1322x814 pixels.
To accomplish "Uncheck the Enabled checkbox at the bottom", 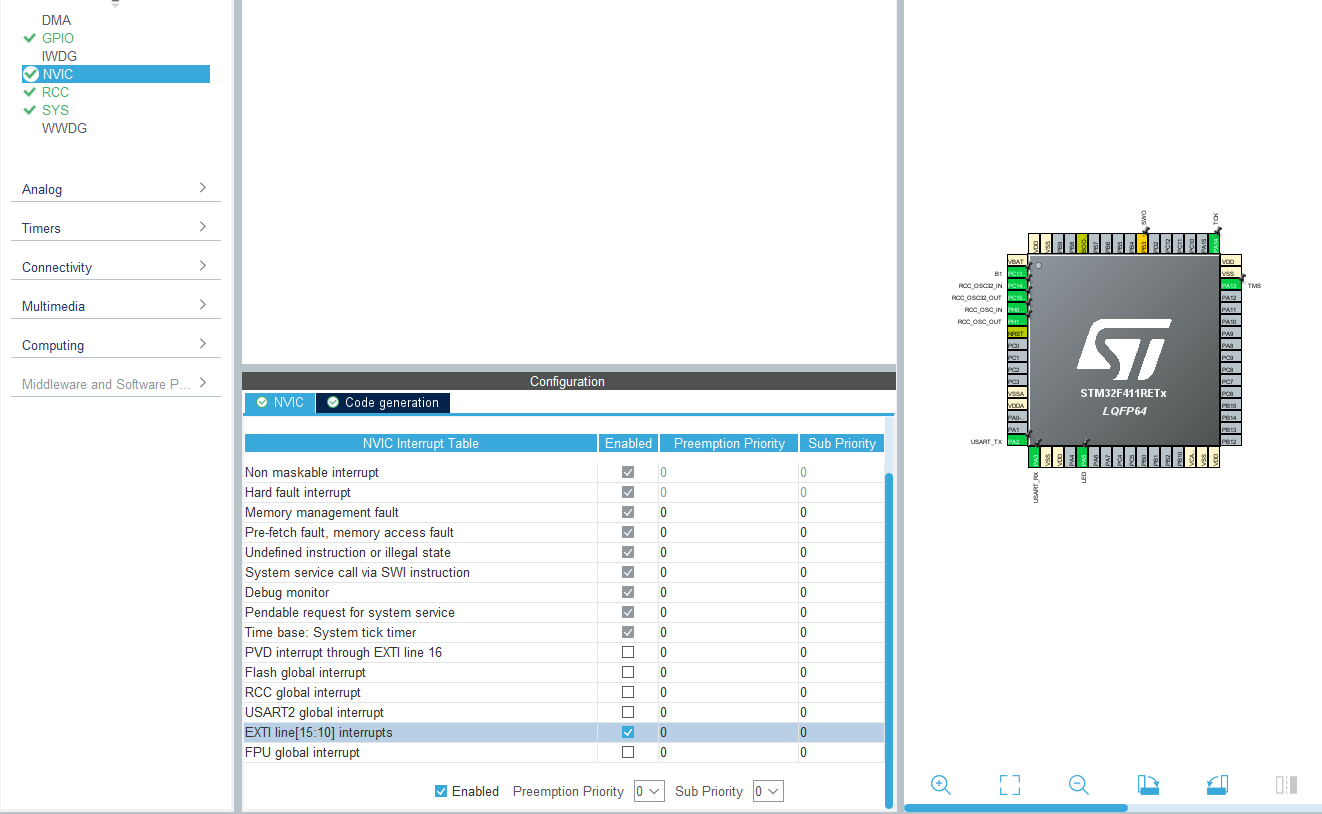I will [440, 791].
